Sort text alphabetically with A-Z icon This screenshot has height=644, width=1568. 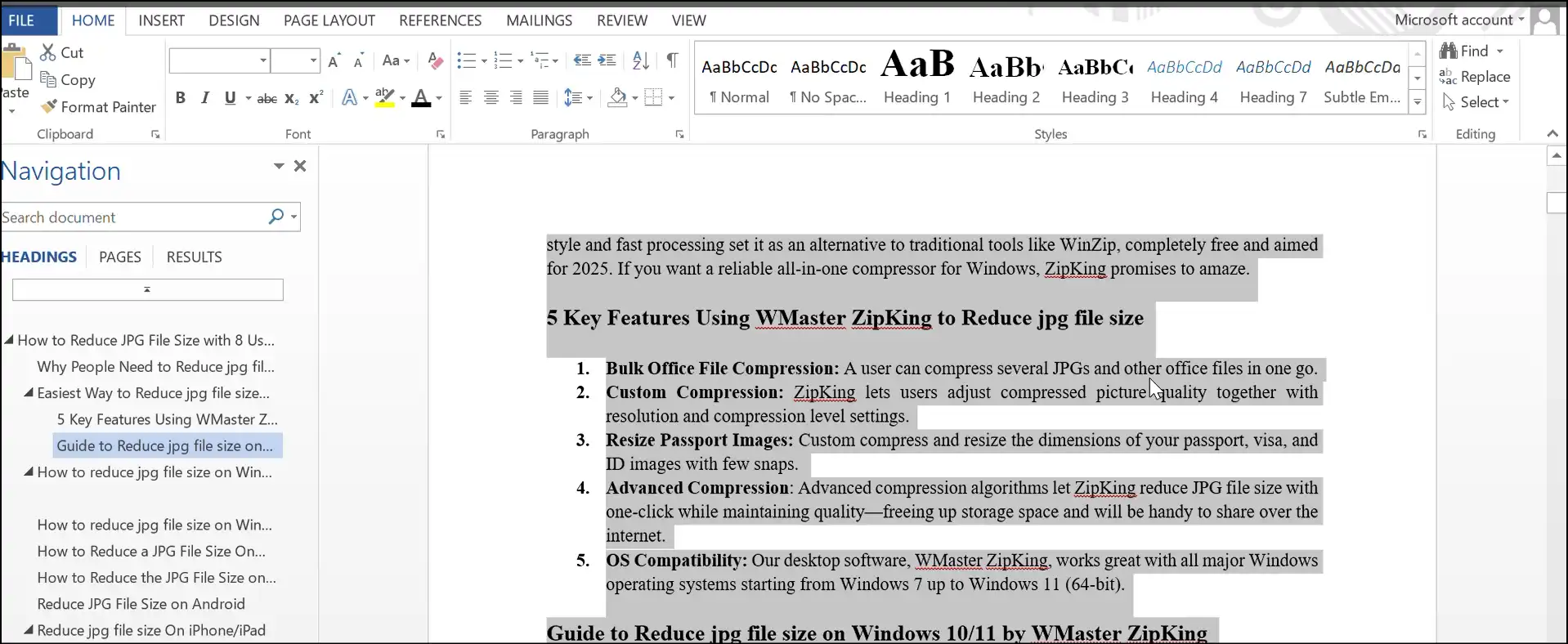(641, 60)
